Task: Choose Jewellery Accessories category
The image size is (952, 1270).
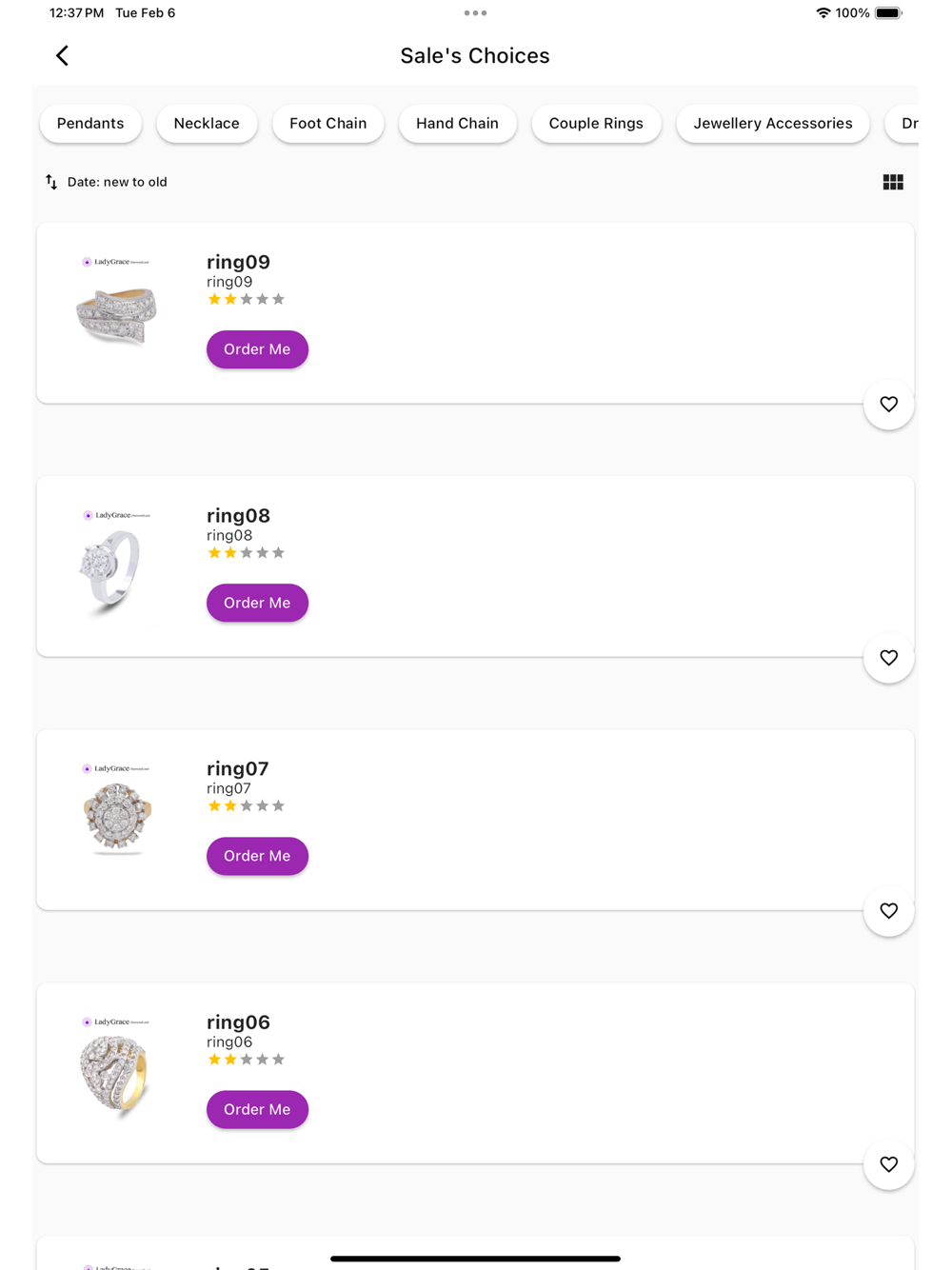Action: 772,124
